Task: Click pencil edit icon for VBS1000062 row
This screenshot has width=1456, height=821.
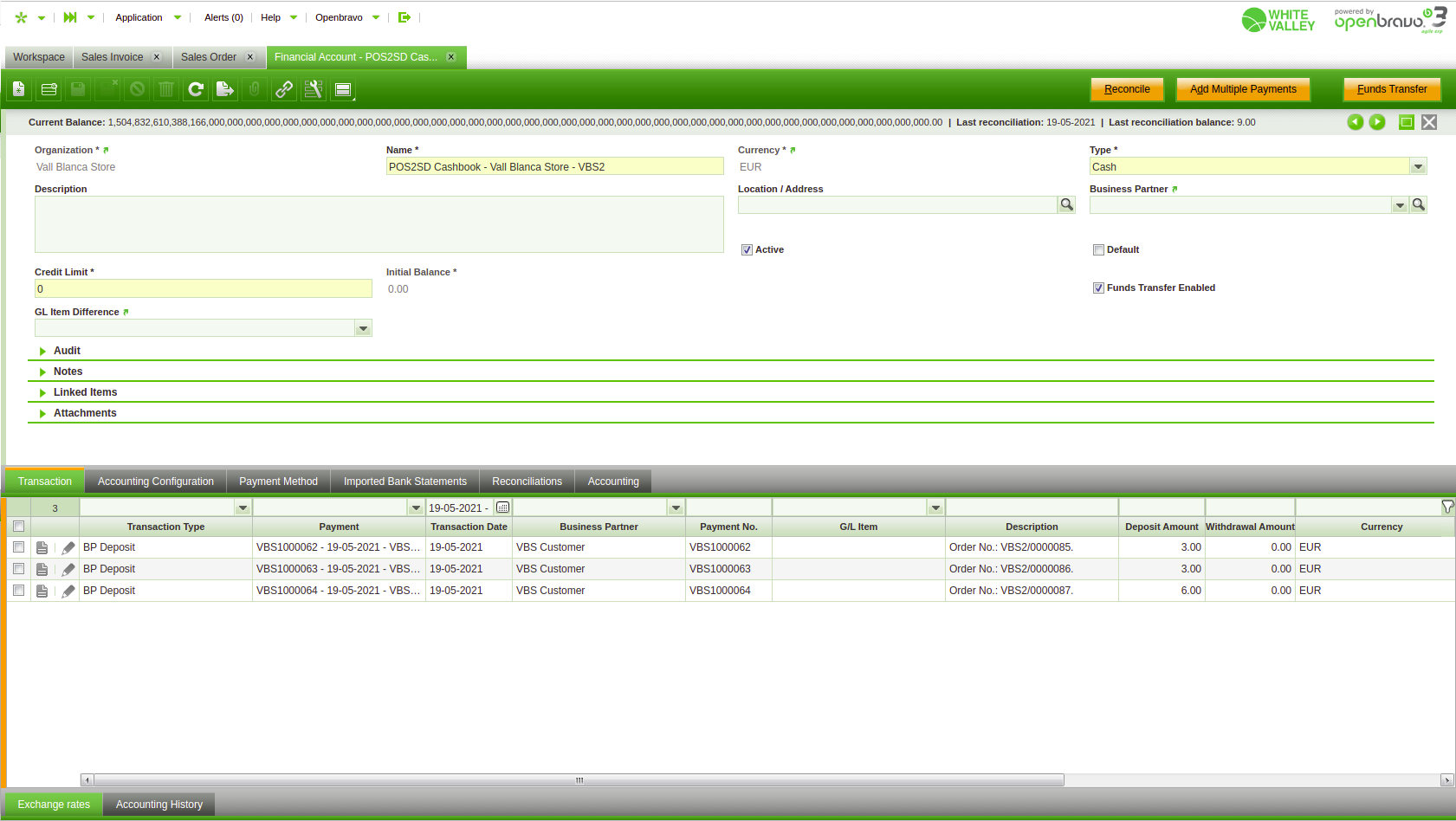Action: click(x=68, y=547)
